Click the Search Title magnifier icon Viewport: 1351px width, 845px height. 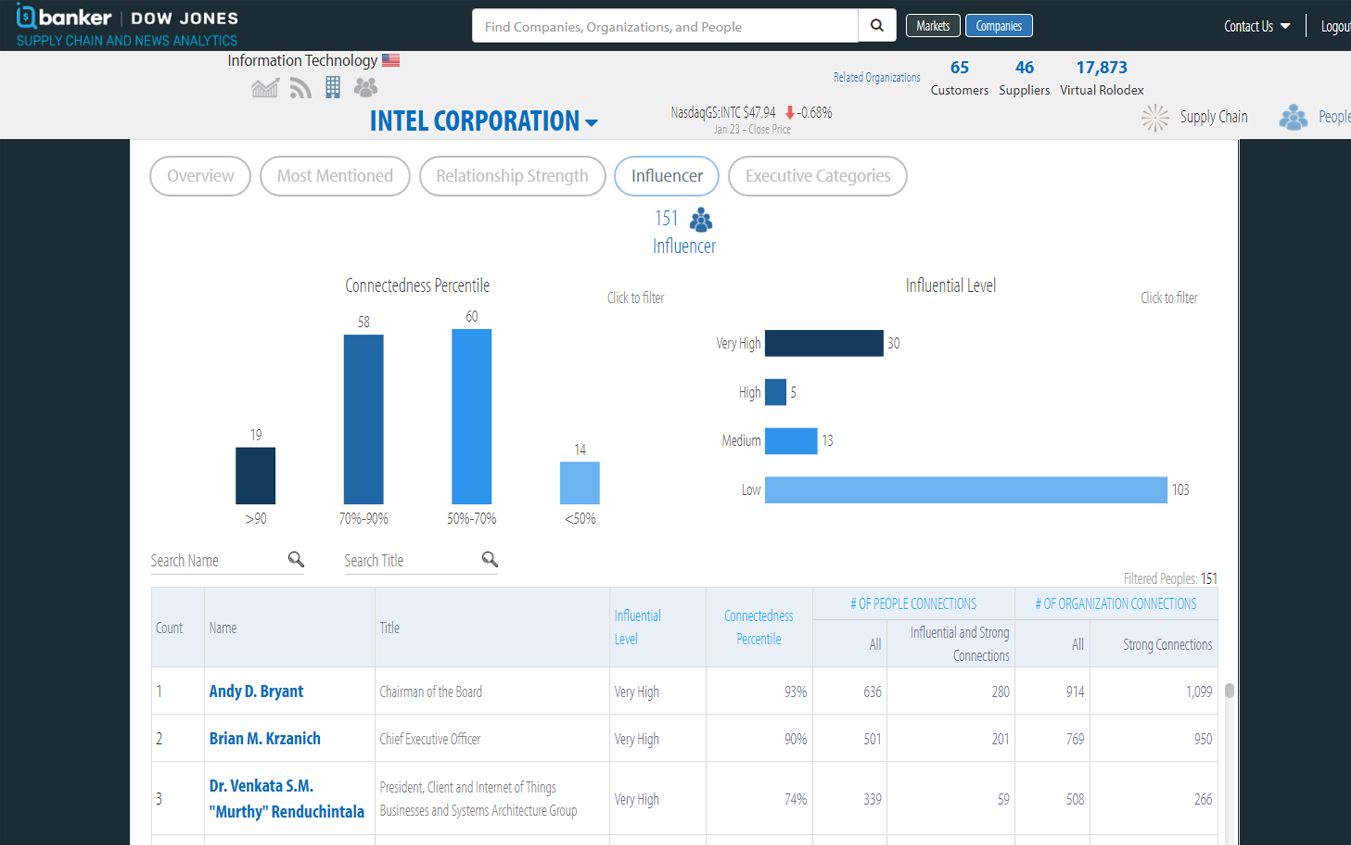tap(489, 559)
